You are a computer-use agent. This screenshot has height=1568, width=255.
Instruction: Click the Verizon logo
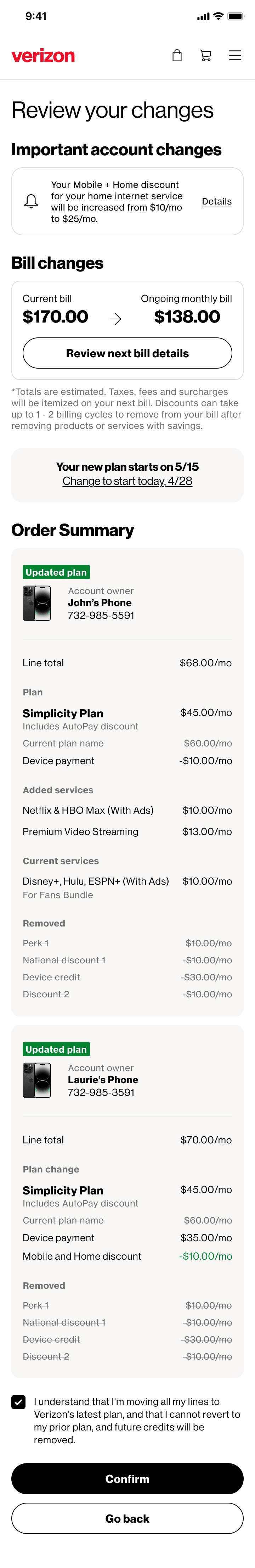[43, 56]
